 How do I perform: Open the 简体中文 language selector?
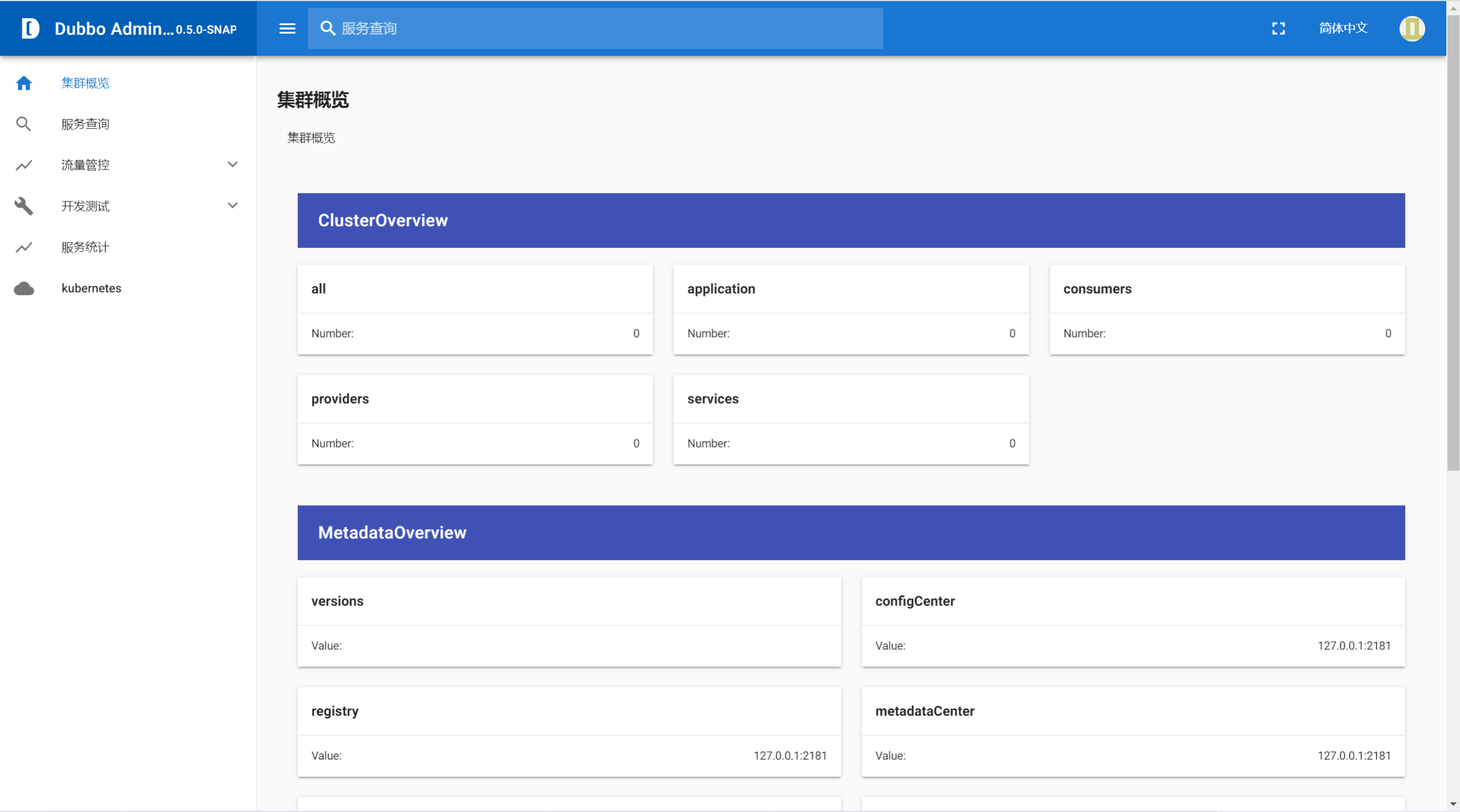tap(1343, 28)
